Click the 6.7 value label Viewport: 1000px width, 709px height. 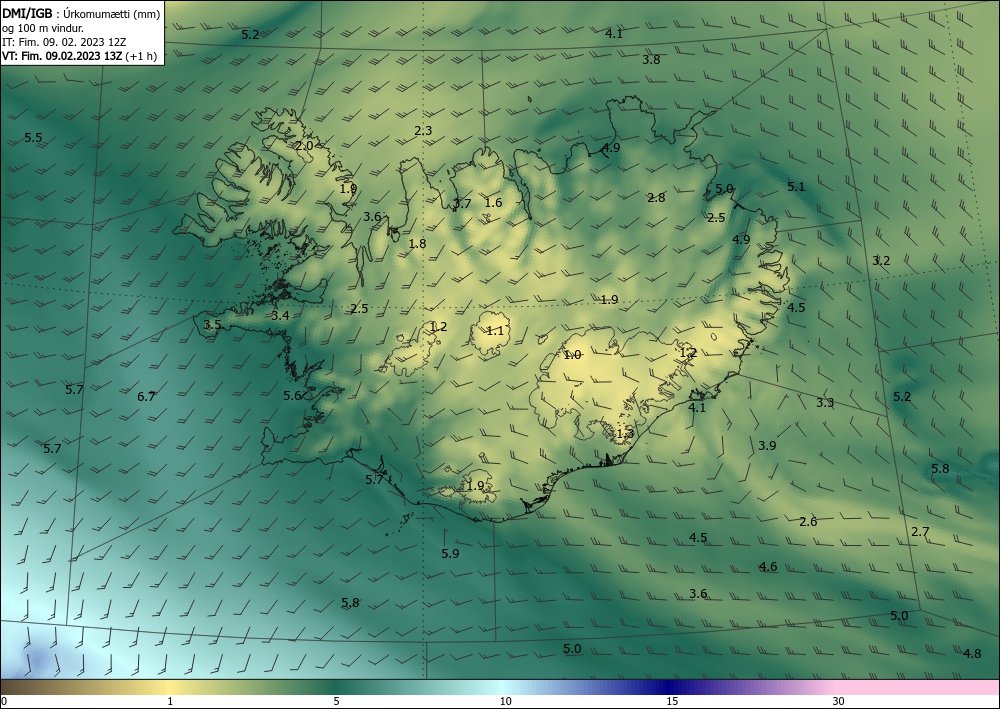146,397
